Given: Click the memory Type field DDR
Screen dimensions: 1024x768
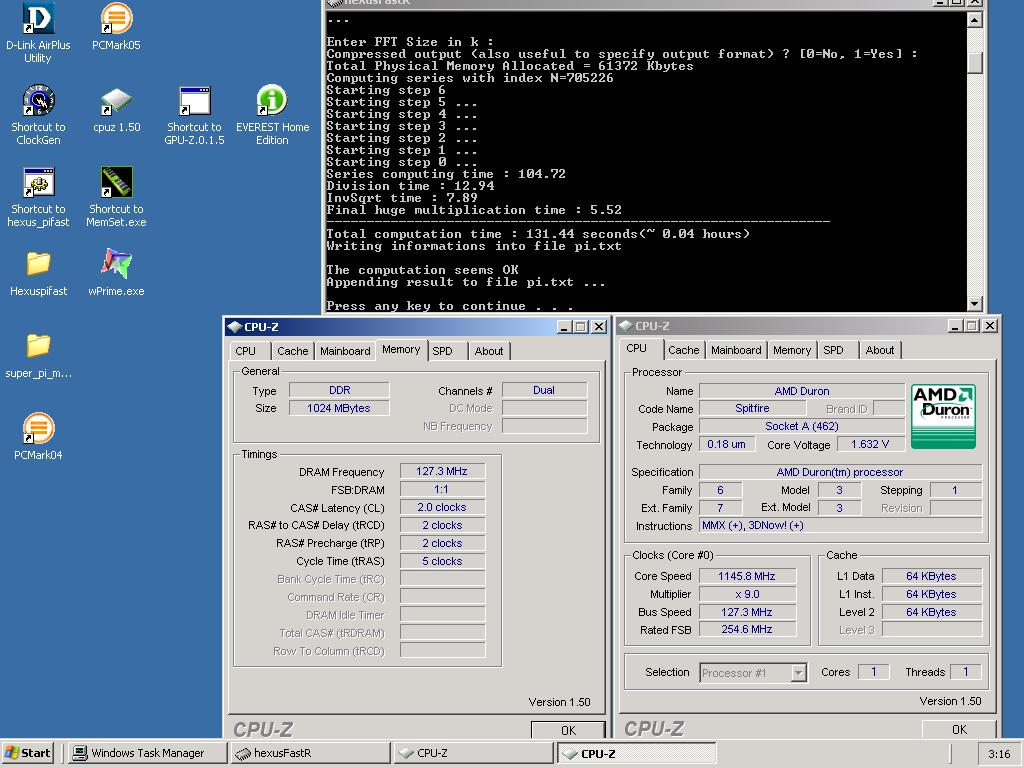Looking at the screenshot, I should coord(339,391).
